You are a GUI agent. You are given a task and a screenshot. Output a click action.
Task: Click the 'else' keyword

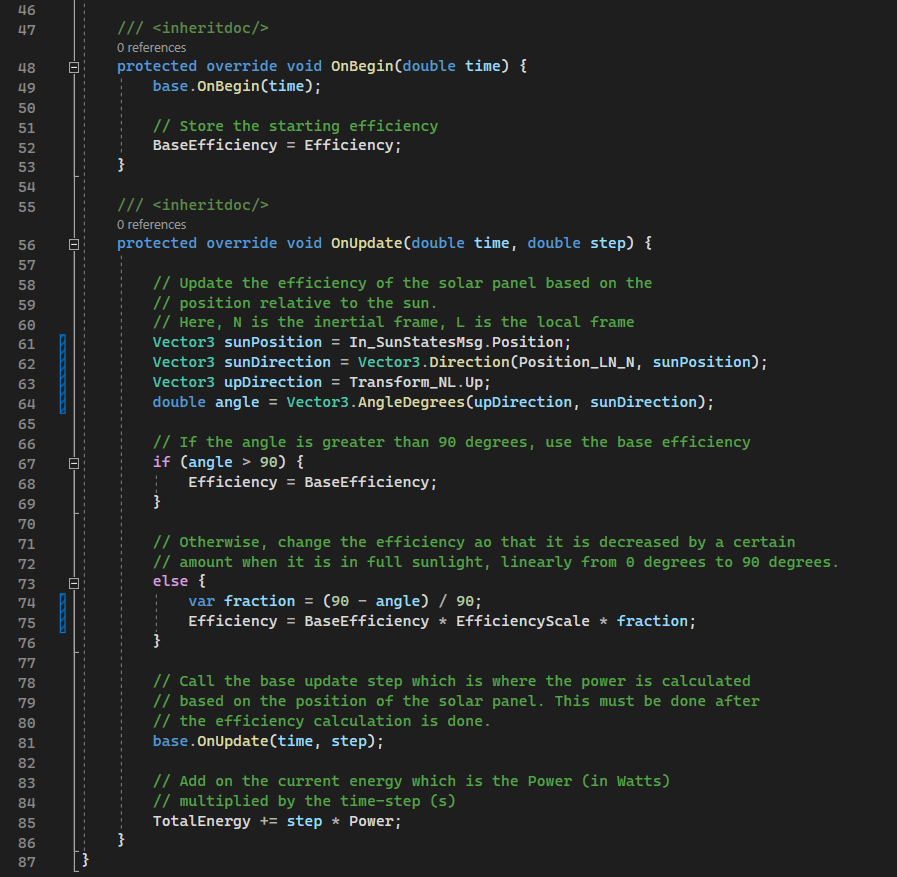(170, 581)
